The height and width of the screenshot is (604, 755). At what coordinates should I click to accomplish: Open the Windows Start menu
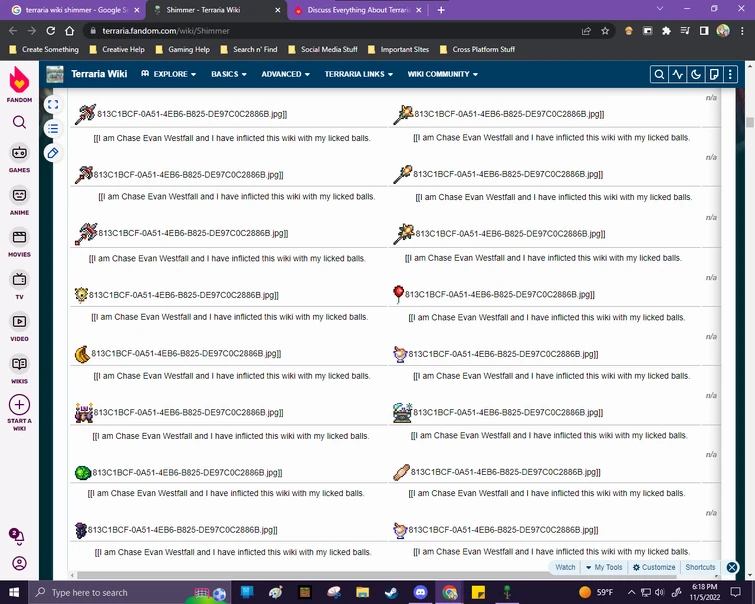14,592
